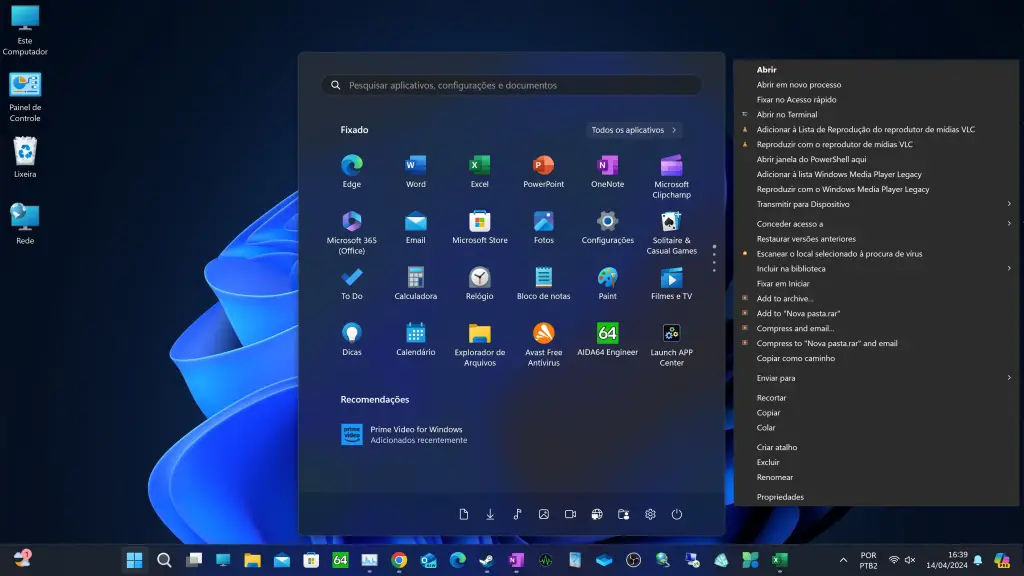The image size is (1024, 576).
Task: Open Configurações from pinned apps
Action: pyautogui.click(x=607, y=227)
